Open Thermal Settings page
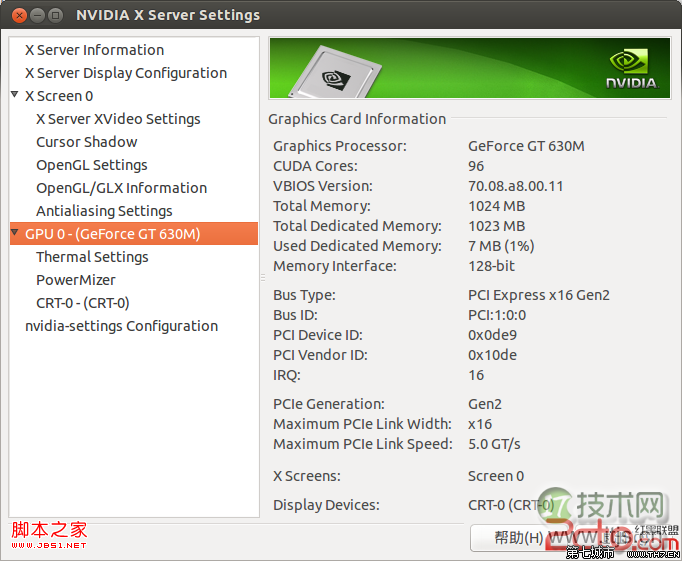 92,257
